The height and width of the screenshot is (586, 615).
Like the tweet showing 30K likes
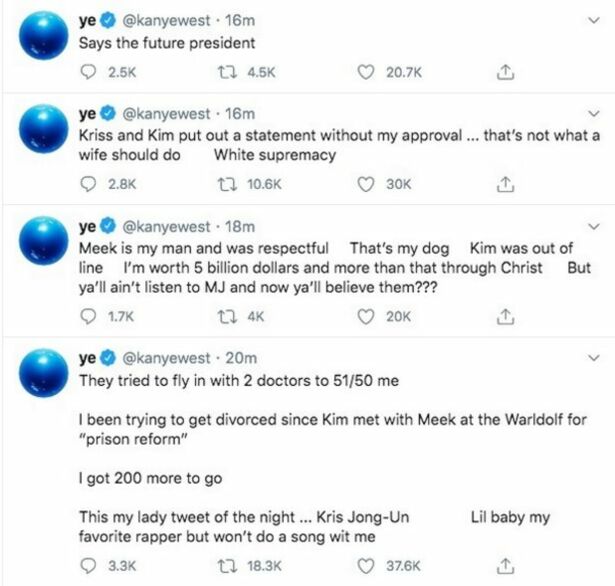point(366,184)
